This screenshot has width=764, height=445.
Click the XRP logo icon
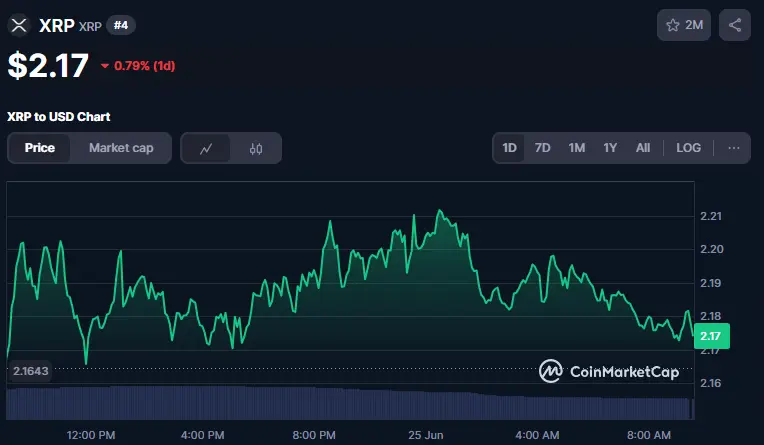point(19,25)
